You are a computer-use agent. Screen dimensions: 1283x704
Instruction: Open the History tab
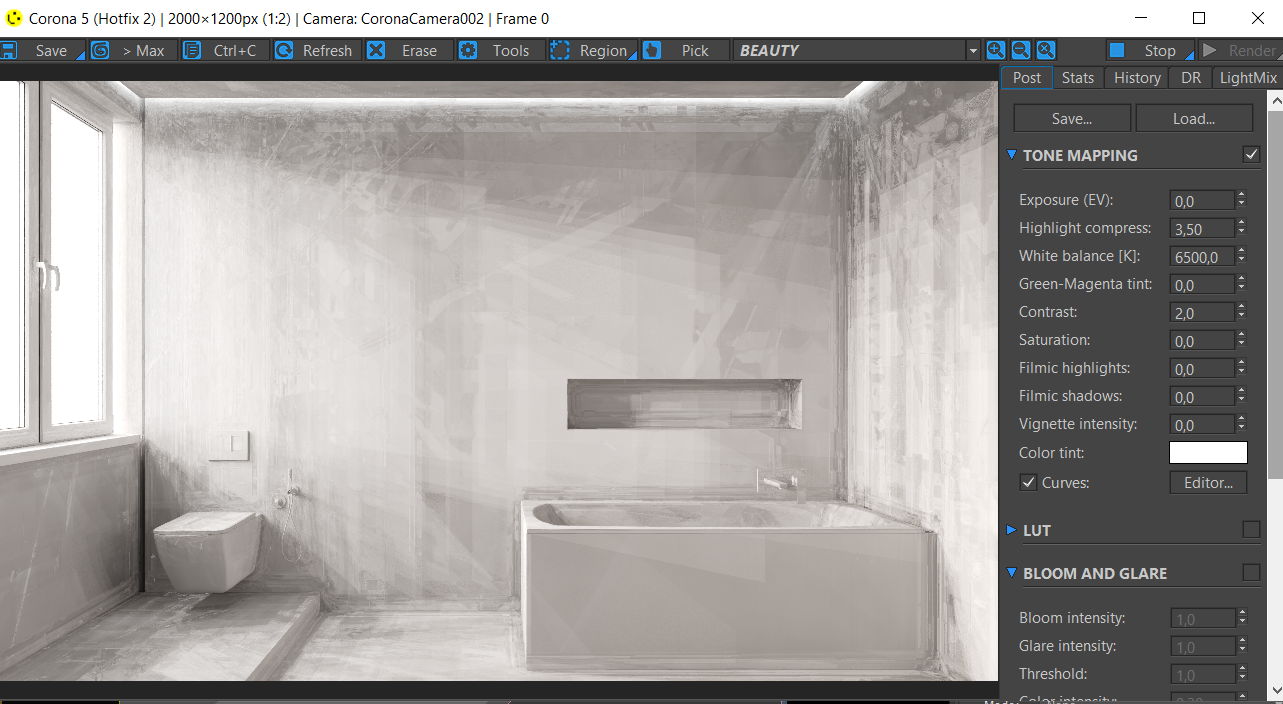tap(1137, 78)
